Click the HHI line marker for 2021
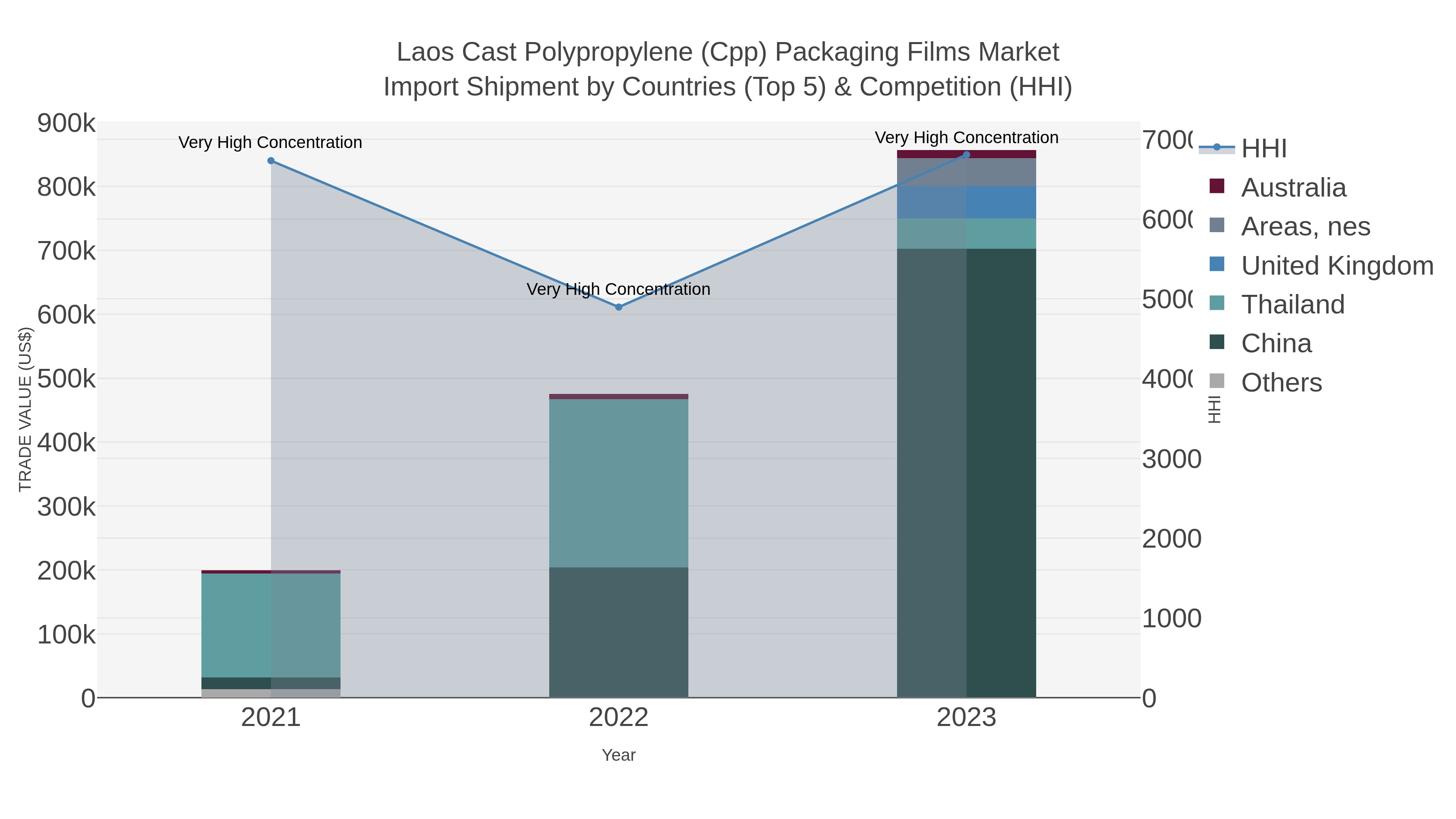This screenshot has width=1456, height=819. 271,161
